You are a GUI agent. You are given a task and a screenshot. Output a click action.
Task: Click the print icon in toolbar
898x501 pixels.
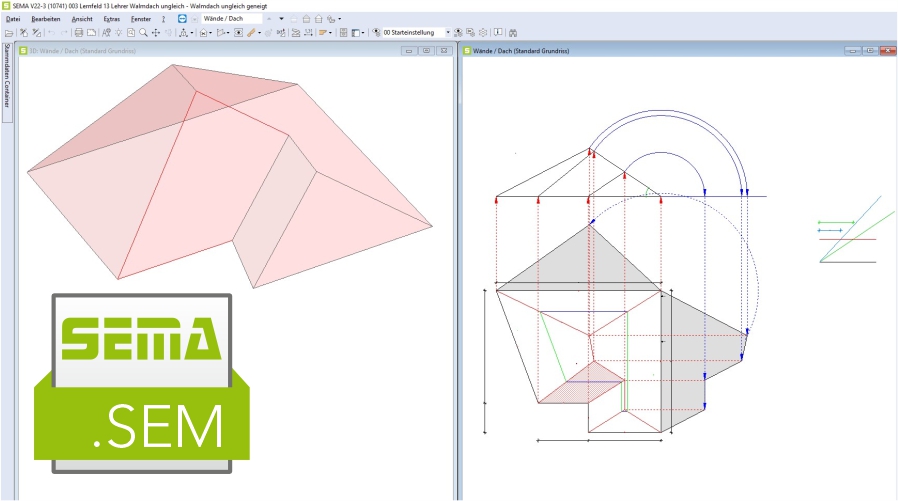click(78, 33)
